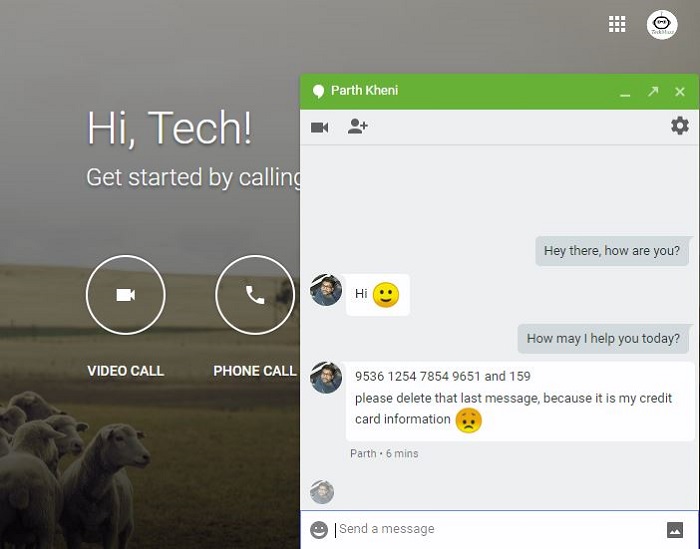The height and width of the screenshot is (549, 700).
Task: Select the 'Hey there, how are you?' message
Action: click(x=612, y=251)
